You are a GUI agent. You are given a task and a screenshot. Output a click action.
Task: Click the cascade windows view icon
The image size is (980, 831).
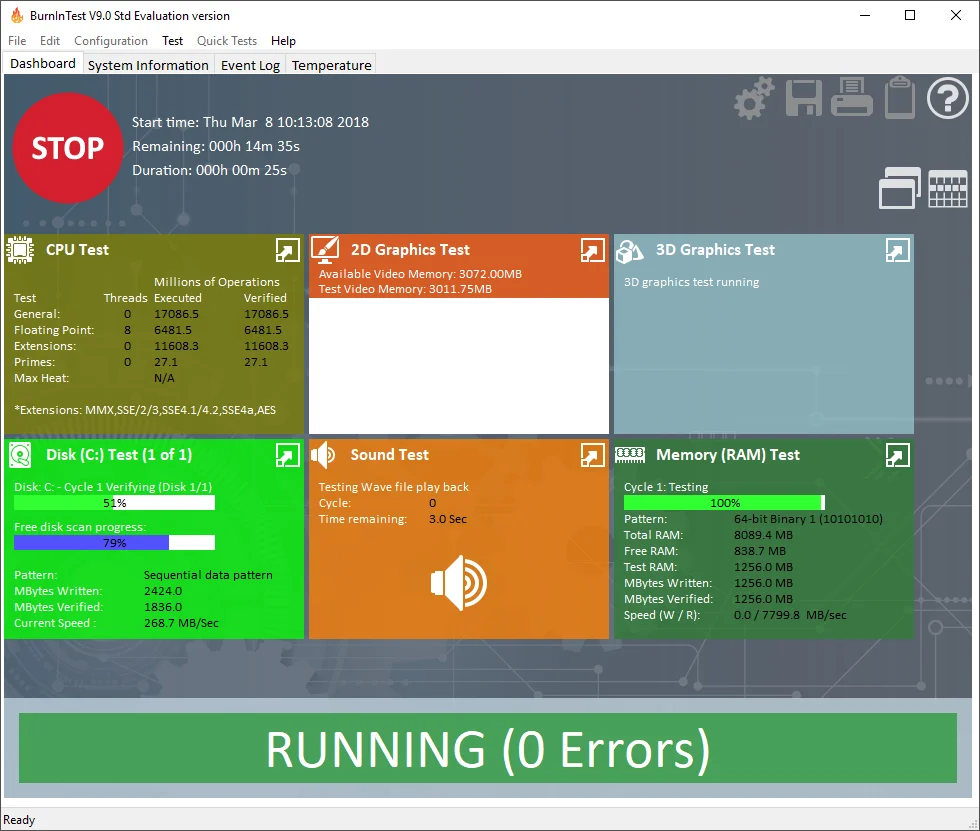point(899,187)
